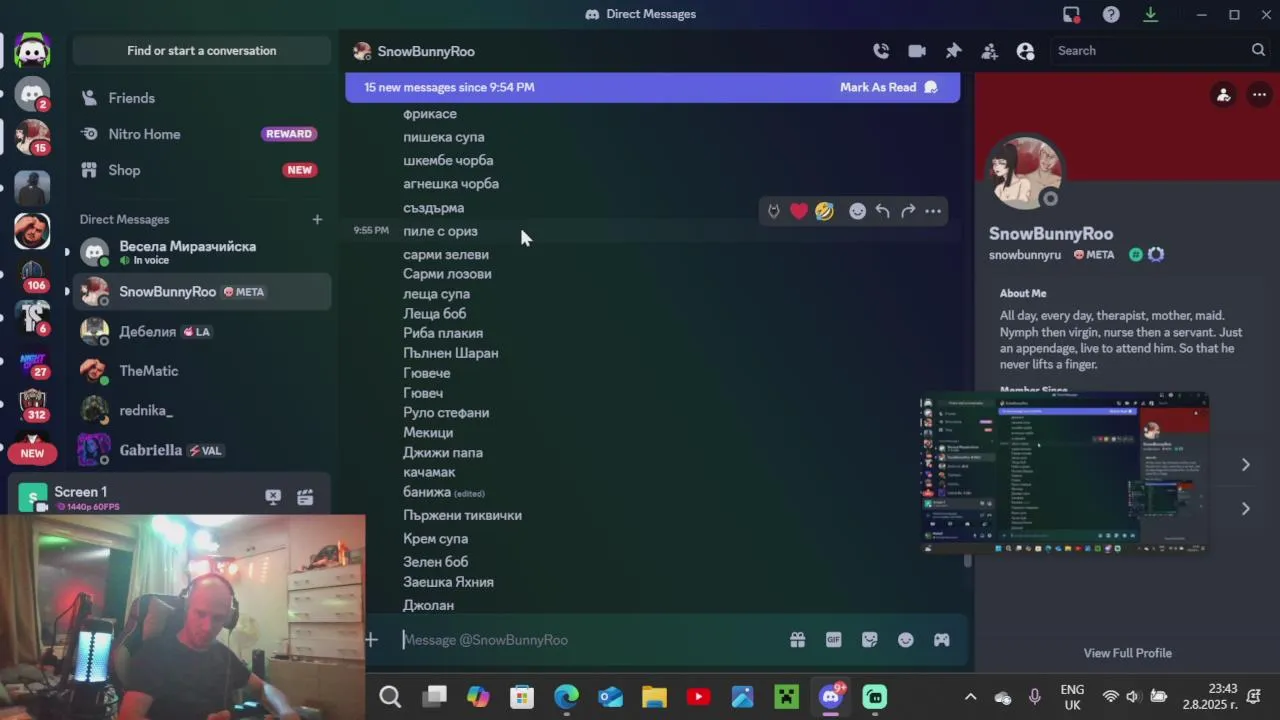The image size is (1280, 720).
Task: Open server with 312 notifications
Action: (33, 404)
